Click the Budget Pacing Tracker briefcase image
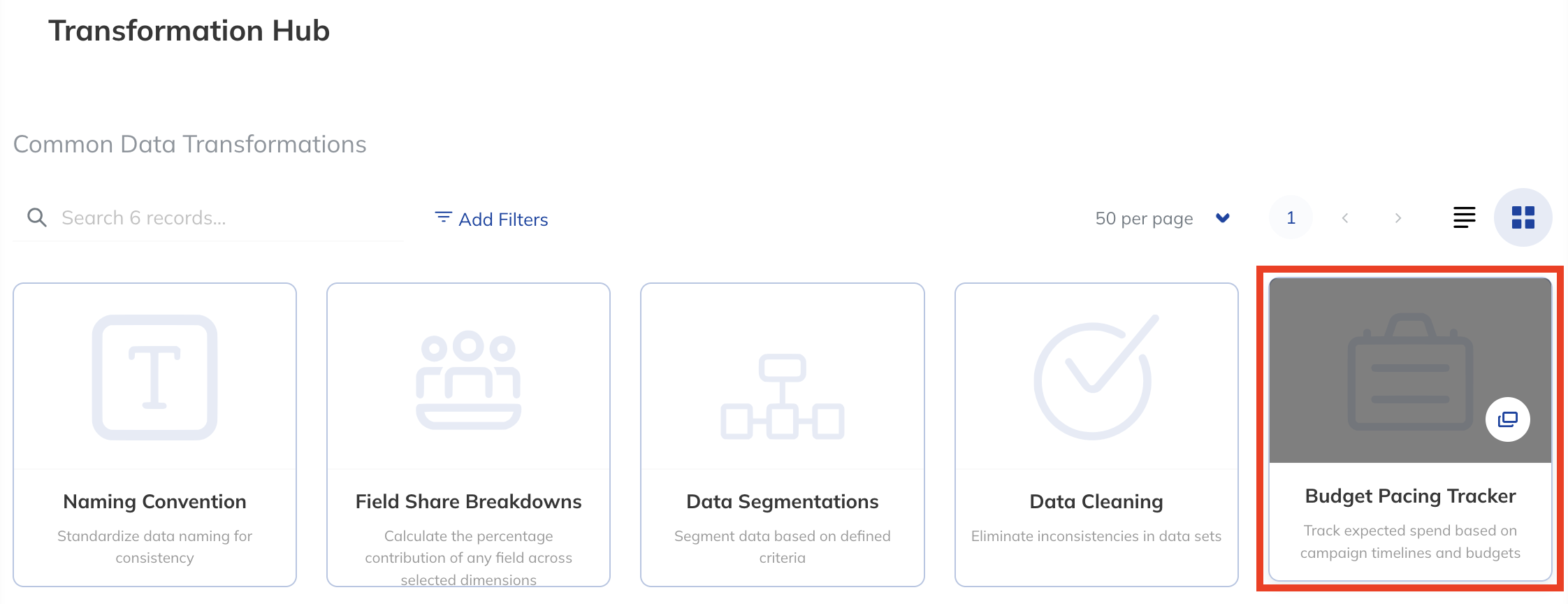Screen dimensions: 1568x604 [x=1410, y=371]
